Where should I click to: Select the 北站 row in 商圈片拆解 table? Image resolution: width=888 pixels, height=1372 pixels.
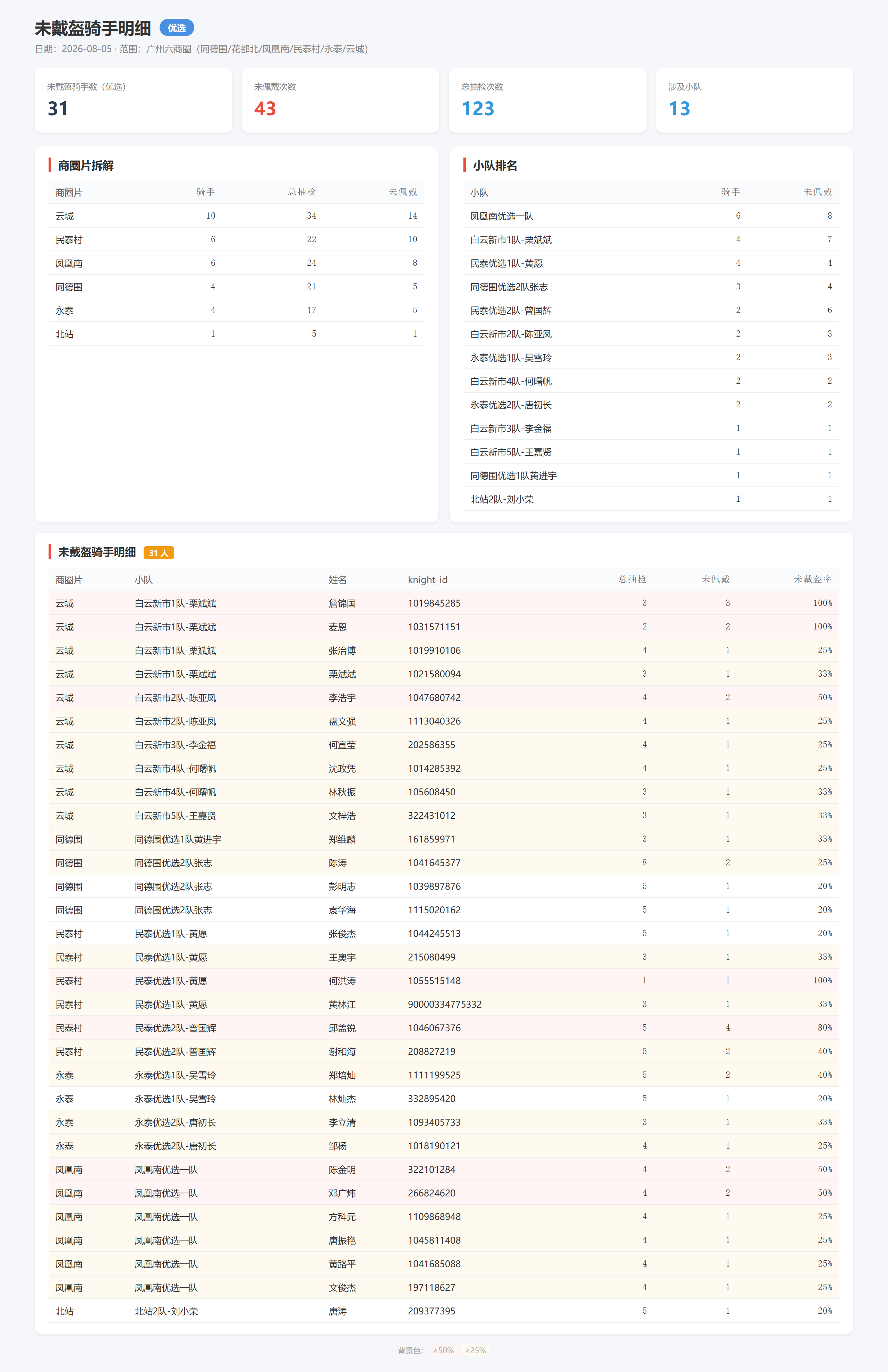pyautogui.click(x=236, y=334)
